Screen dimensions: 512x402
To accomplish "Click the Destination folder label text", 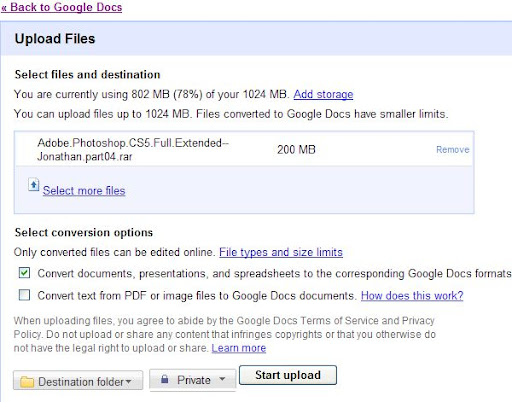I will point(81,382).
